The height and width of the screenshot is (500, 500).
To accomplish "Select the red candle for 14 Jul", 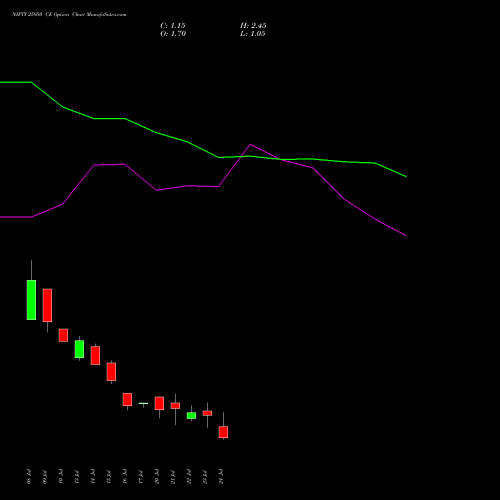I will pos(95,355).
